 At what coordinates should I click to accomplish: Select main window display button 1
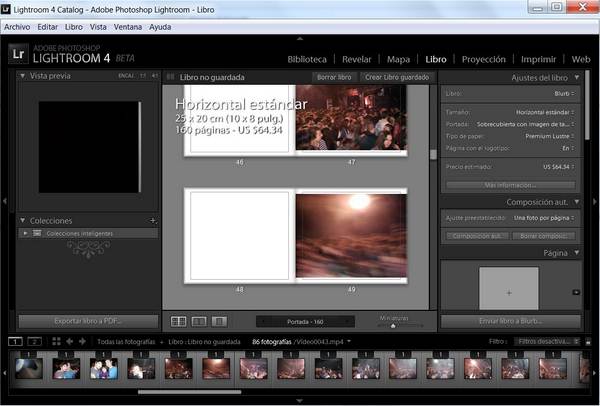(15, 341)
